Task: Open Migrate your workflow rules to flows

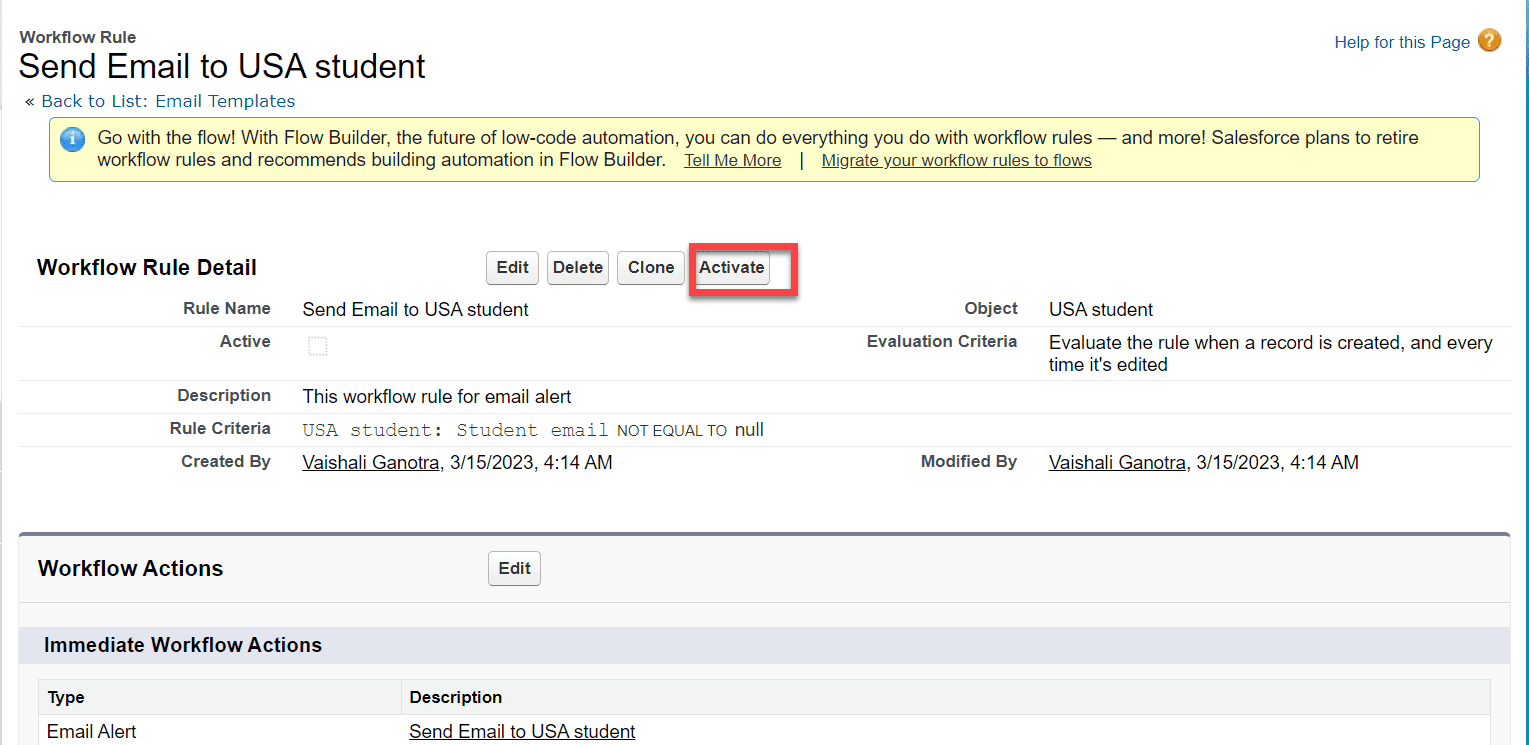Action: [x=955, y=160]
